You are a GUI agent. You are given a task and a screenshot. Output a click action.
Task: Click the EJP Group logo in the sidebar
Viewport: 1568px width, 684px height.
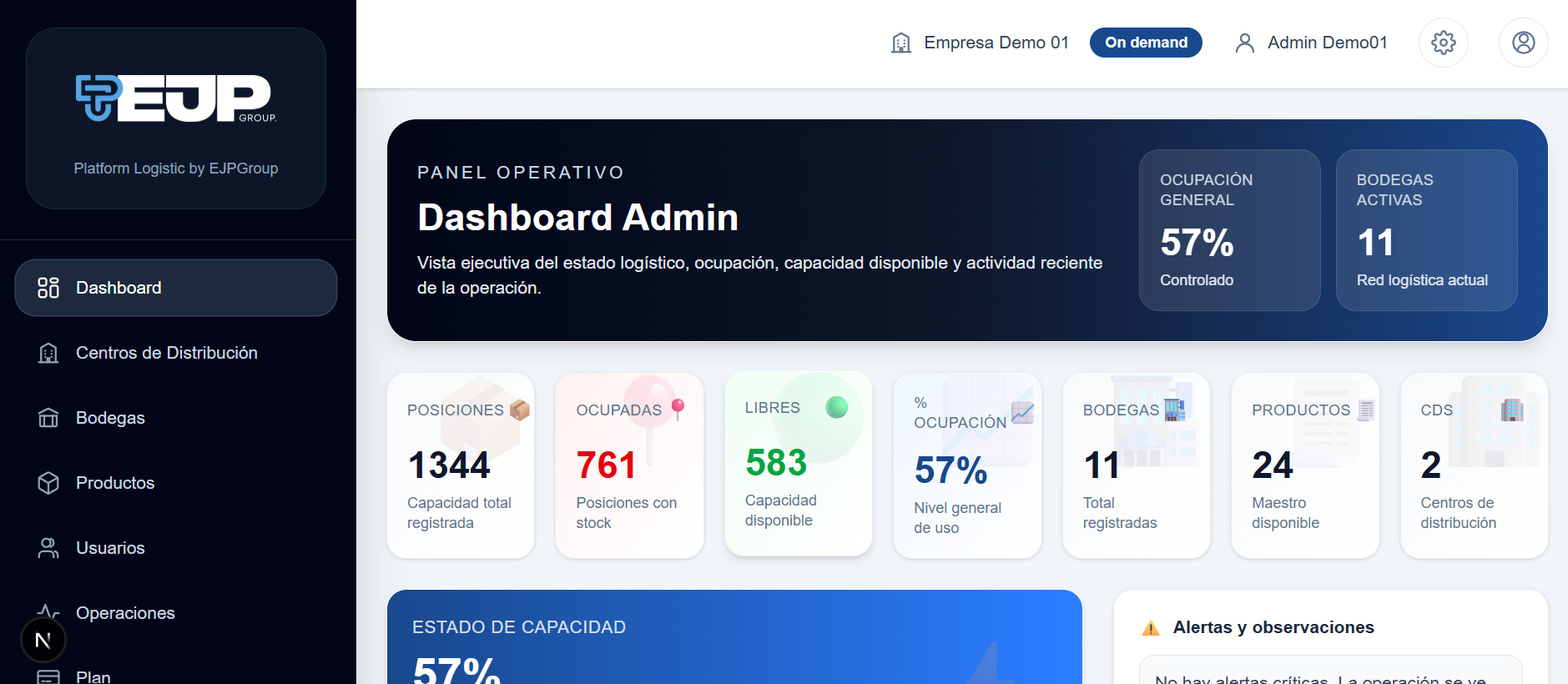[176, 98]
